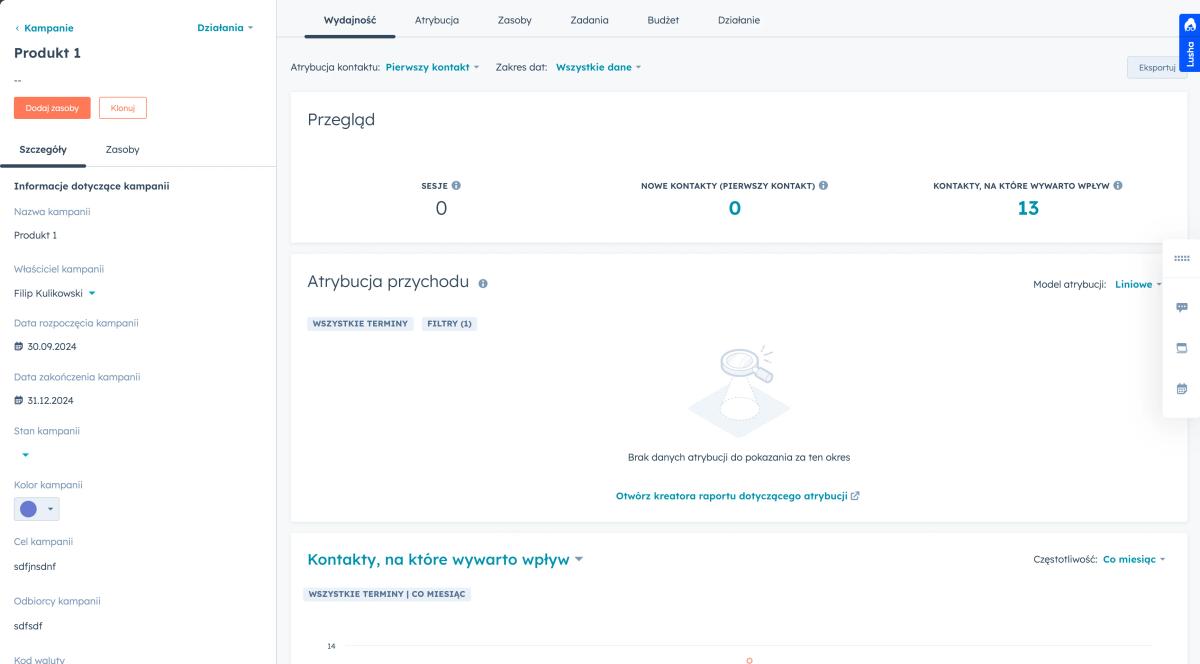The image size is (1200, 664).
Task: Click the Dodaj zasoby button
Action: (52, 108)
